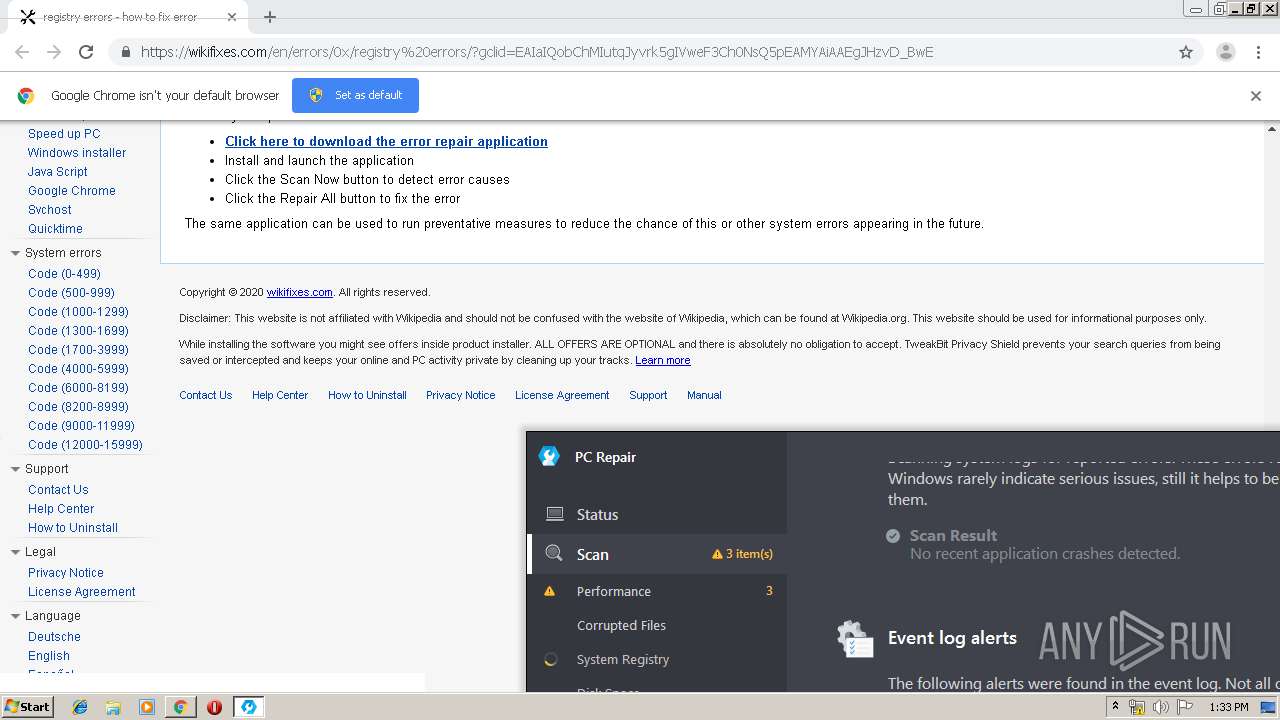Open error Code (1700-3999) link

78,349
